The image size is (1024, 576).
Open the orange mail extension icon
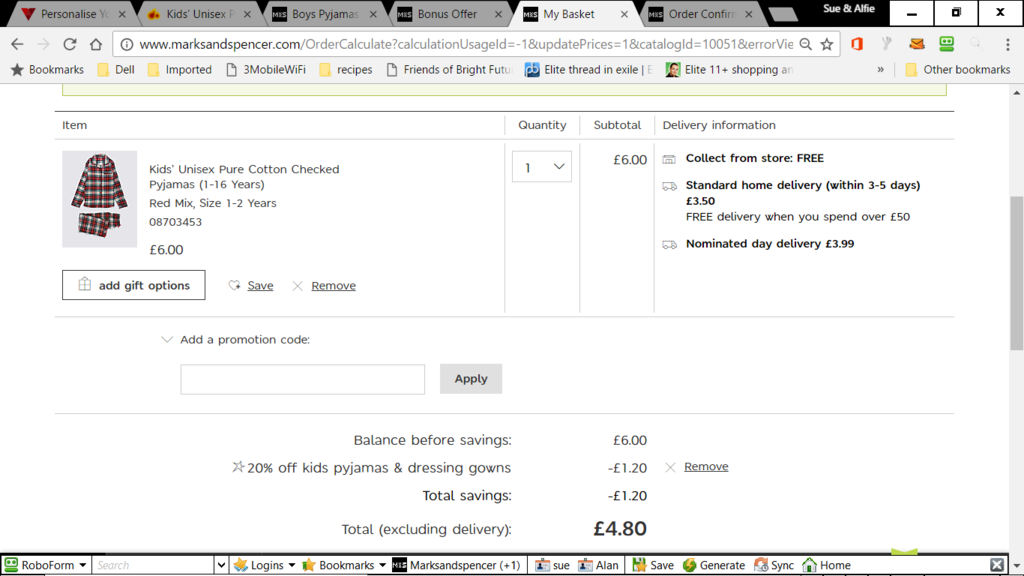(917, 44)
